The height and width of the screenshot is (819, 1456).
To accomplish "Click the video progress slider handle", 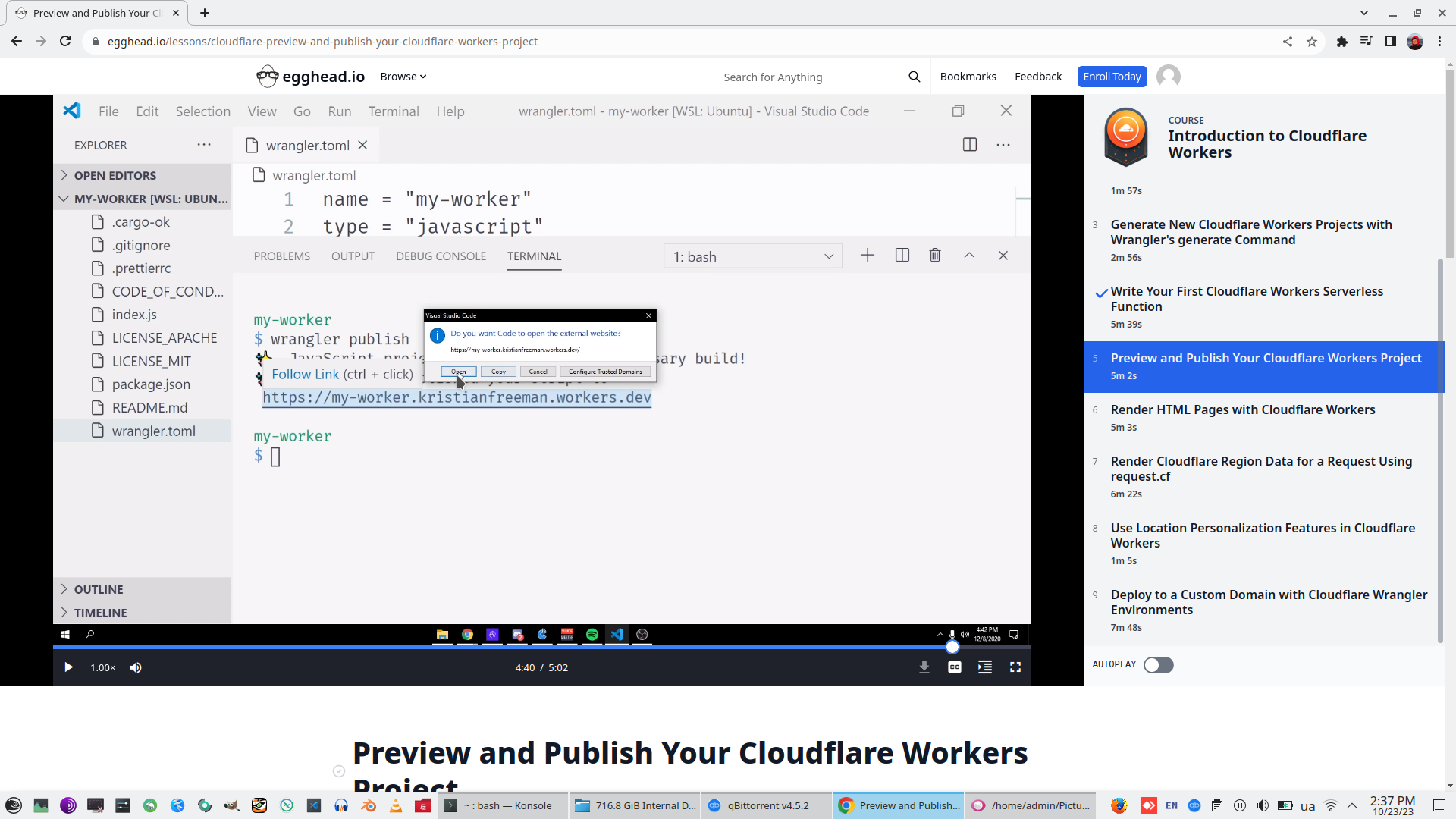I will [x=952, y=647].
